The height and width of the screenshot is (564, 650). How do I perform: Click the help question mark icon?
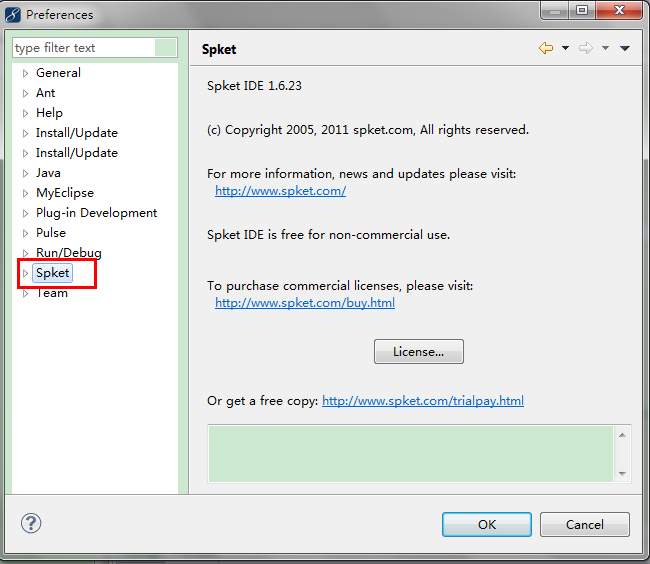point(31,523)
